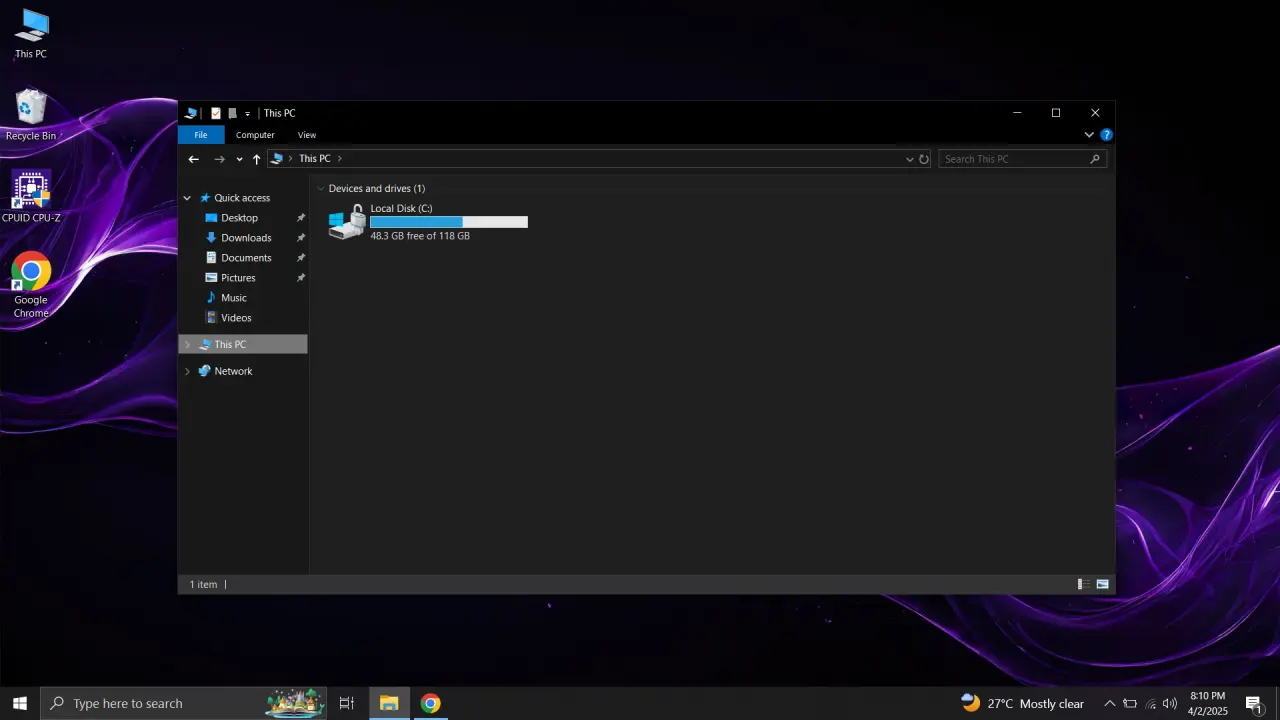Image resolution: width=1280 pixels, height=720 pixels.
Task: Select This PC in the navigation pane
Action: pyautogui.click(x=243, y=345)
